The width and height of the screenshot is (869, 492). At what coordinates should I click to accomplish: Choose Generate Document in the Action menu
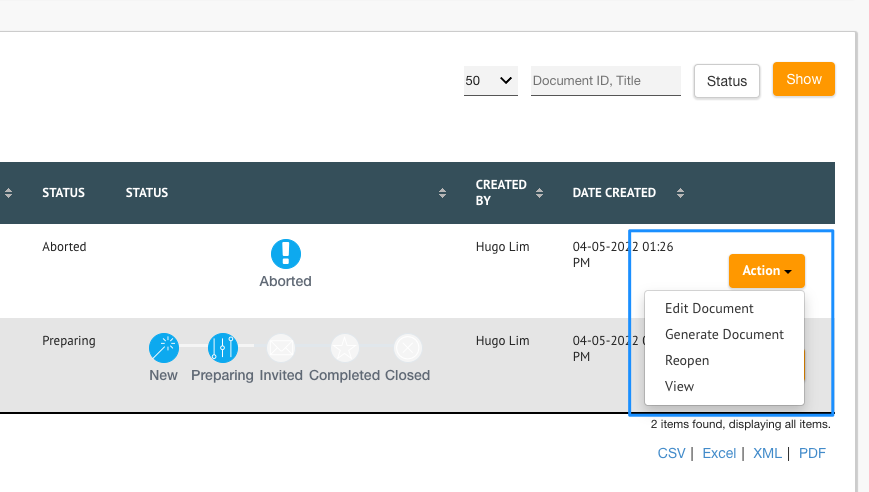724,334
